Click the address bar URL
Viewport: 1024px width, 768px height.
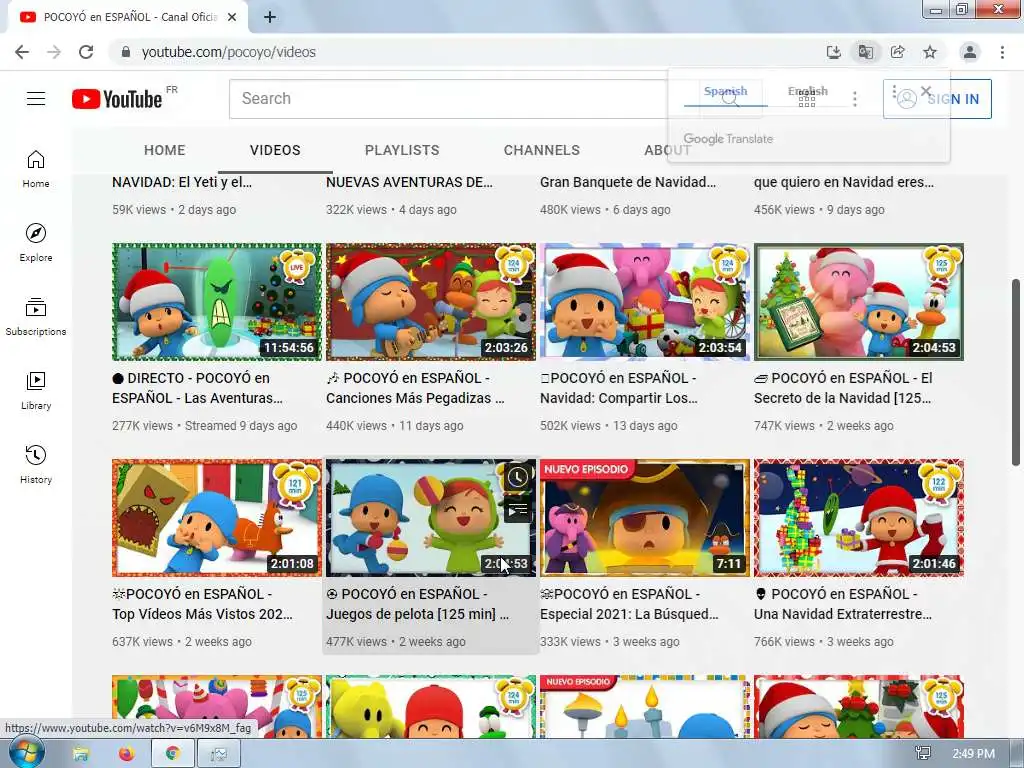click(229, 52)
